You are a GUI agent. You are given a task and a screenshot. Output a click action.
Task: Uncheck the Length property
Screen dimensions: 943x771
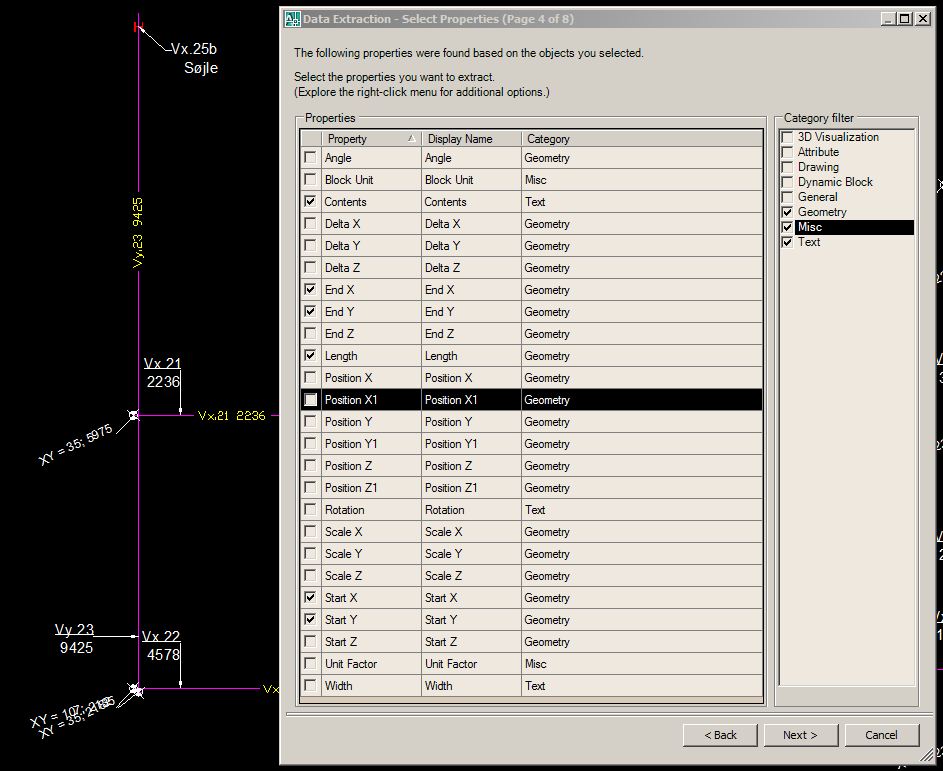[x=310, y=355]
